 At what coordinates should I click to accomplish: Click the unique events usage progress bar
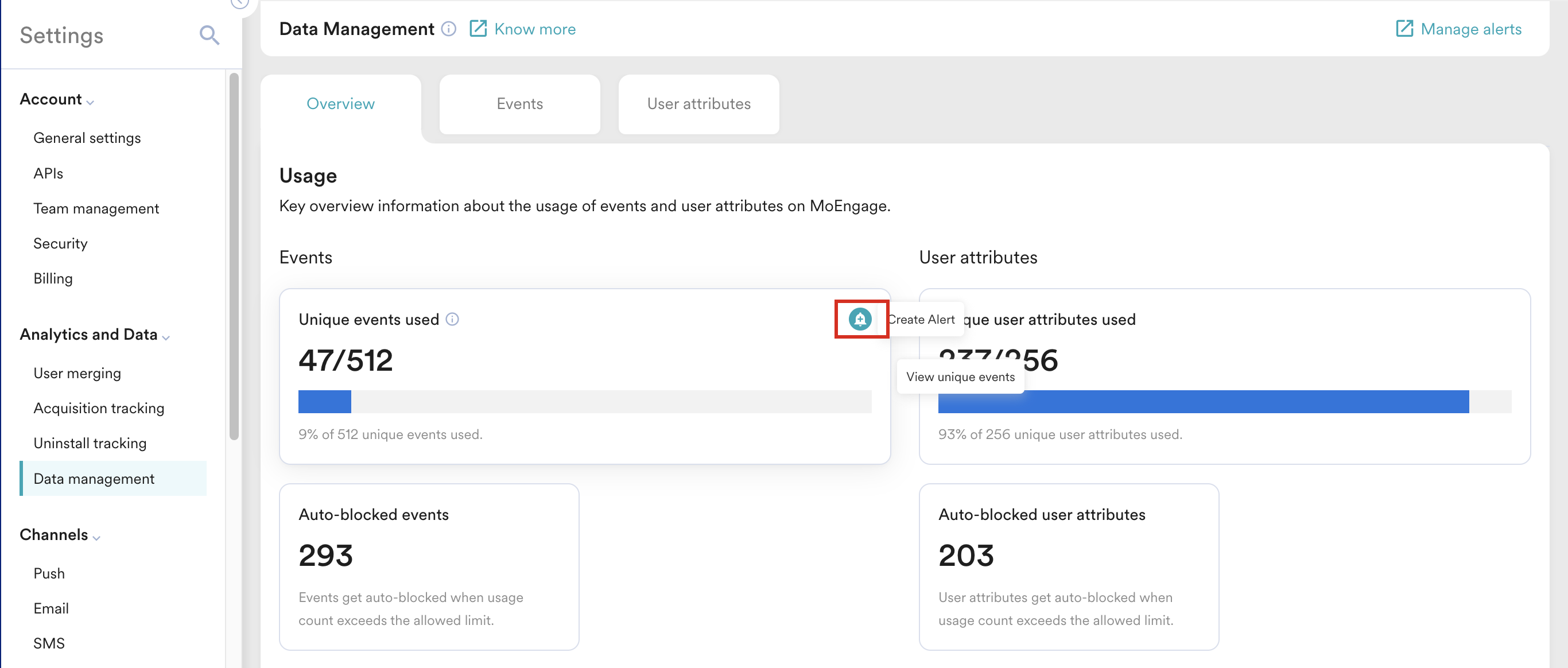click(x=584, y=402)
